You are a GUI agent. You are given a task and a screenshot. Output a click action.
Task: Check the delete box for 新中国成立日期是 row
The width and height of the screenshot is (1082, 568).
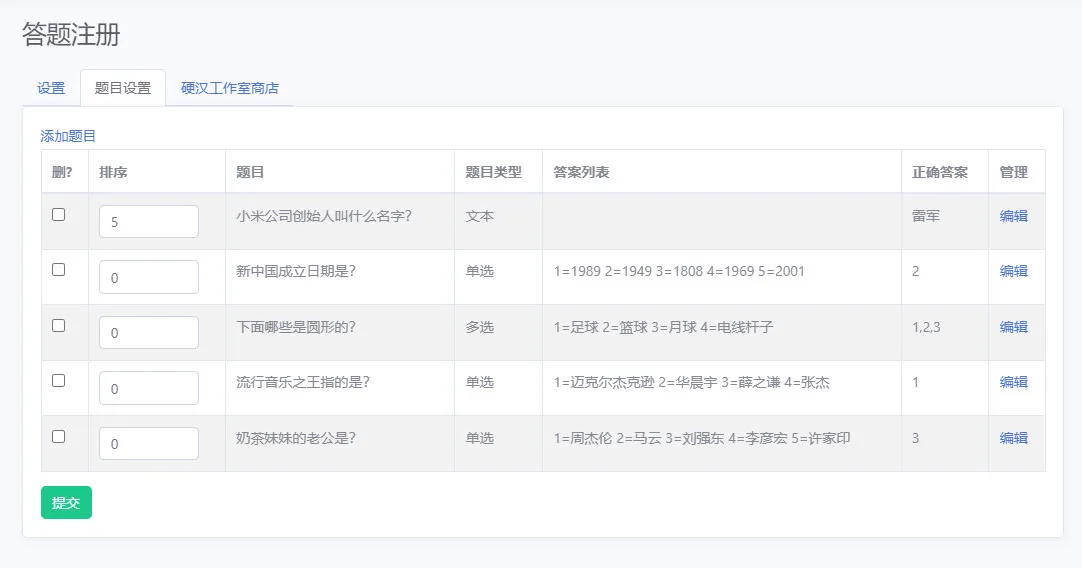coord(59,270)
